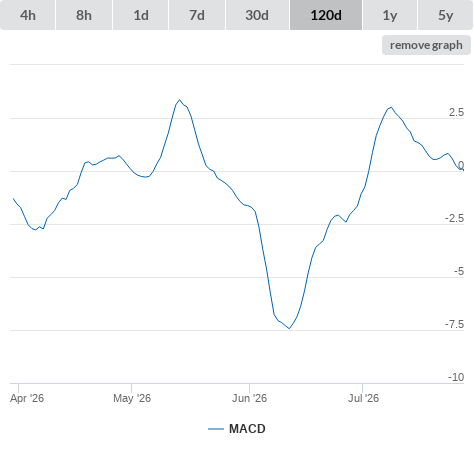The height and width of the screenshot is (455, 474).
Task: Click the remove graph button
Action: click(x=426, y=45)
